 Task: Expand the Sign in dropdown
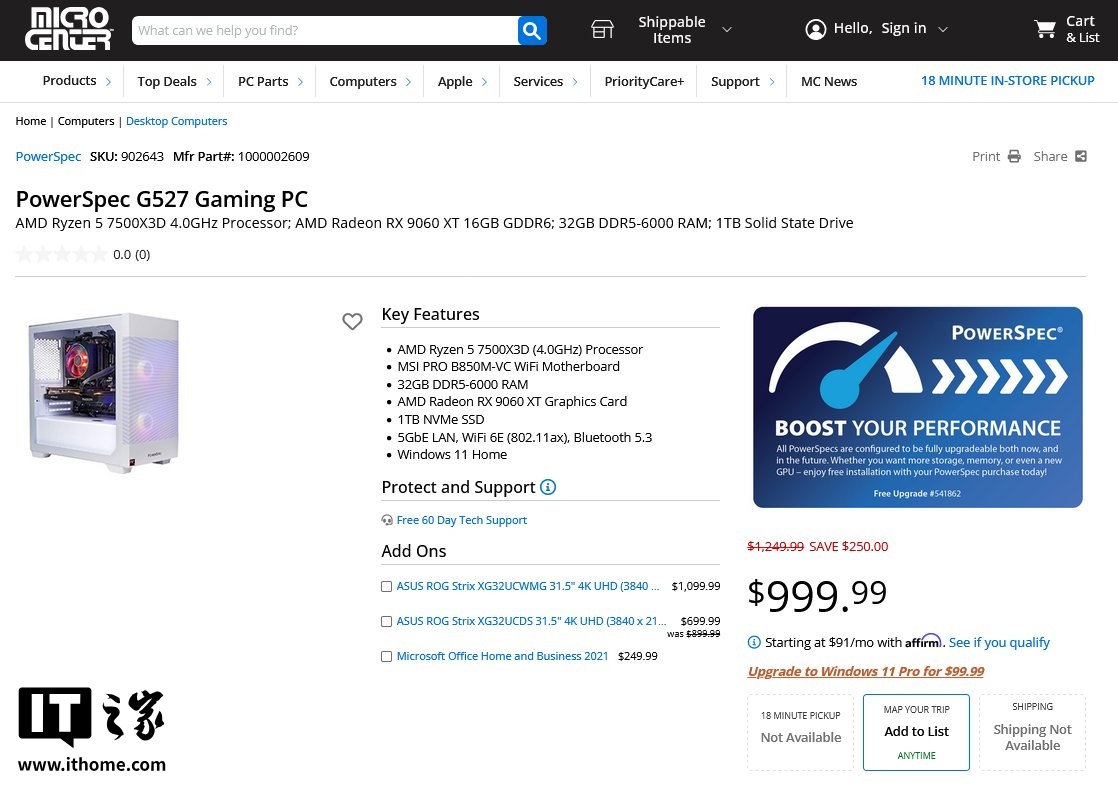(941, 28)
